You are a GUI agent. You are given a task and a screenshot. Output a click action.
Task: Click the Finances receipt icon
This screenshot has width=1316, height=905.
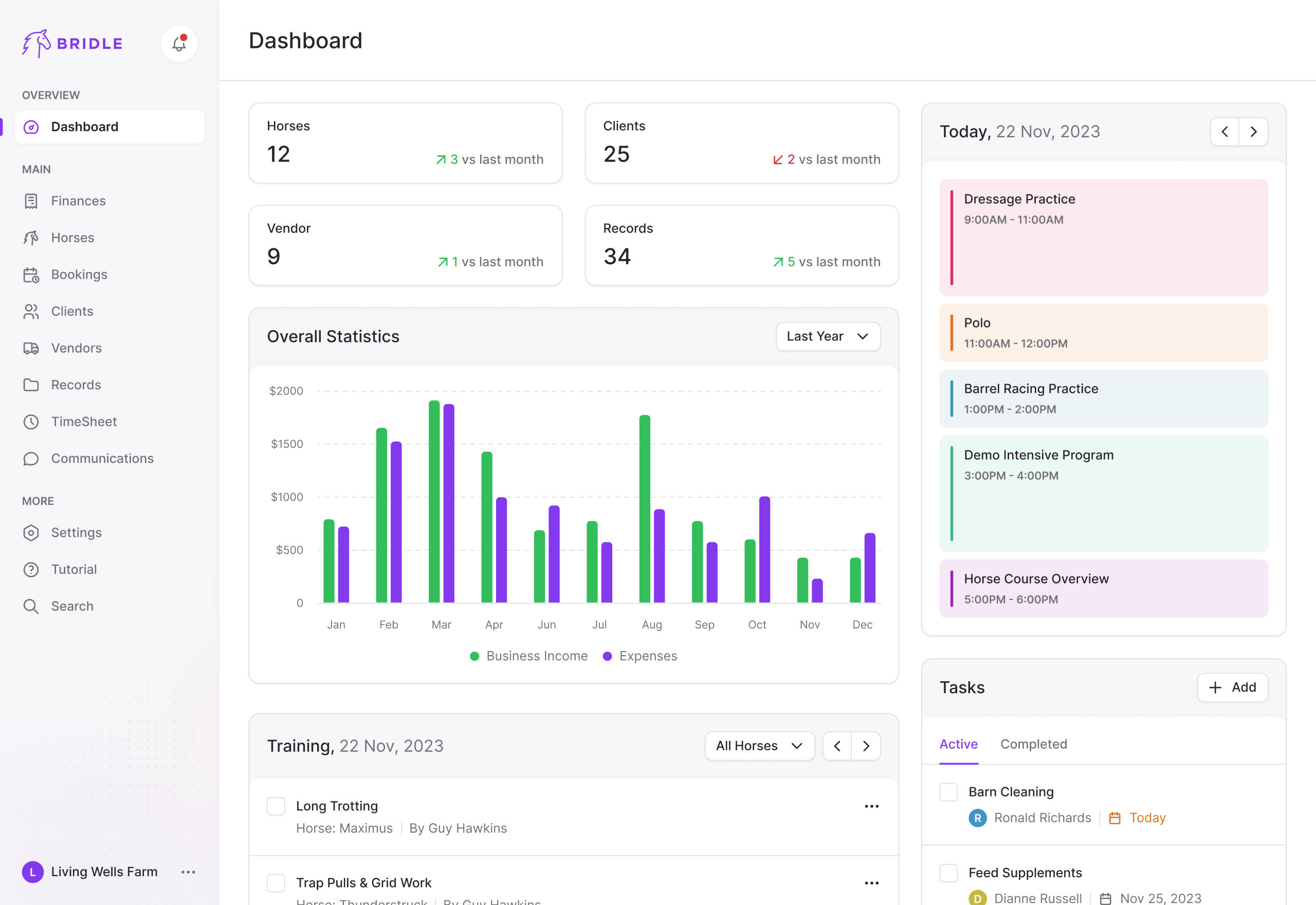coord(31,201)
